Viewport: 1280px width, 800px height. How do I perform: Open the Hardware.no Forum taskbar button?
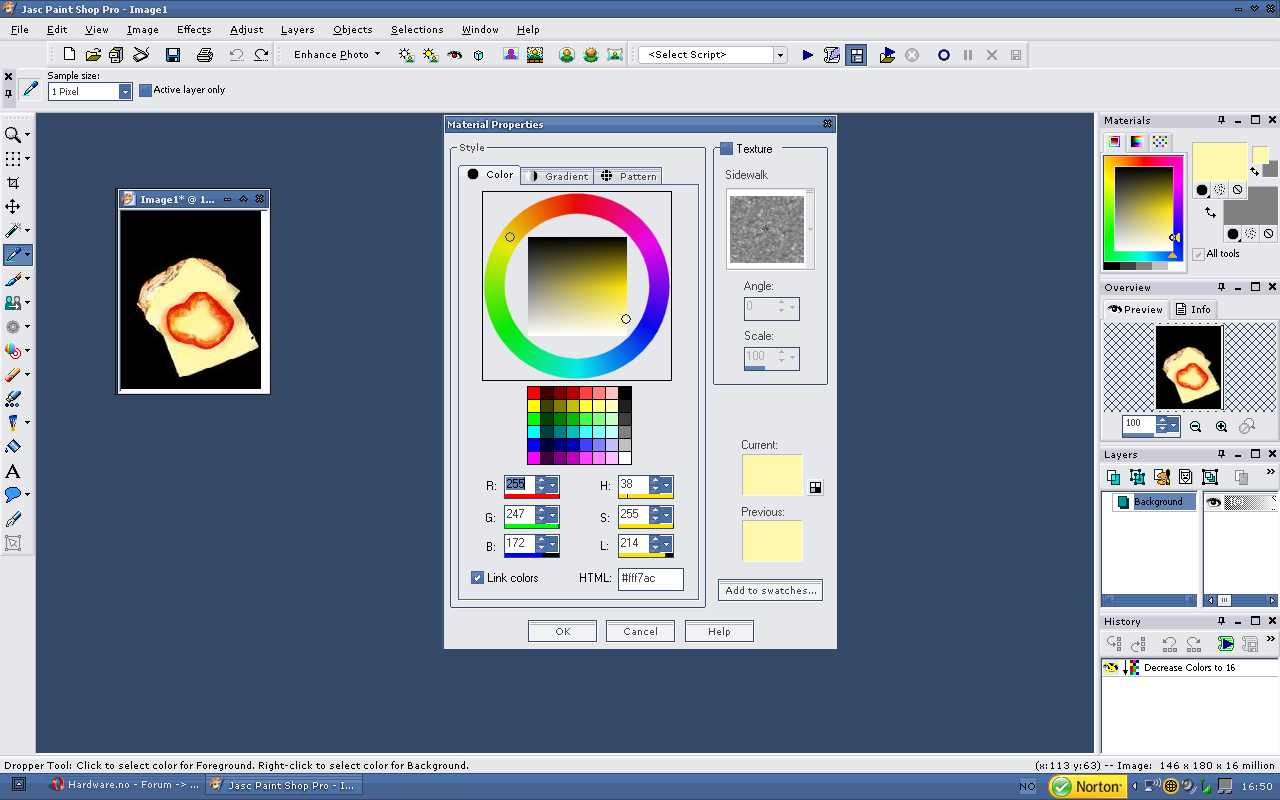coord(126,785)
